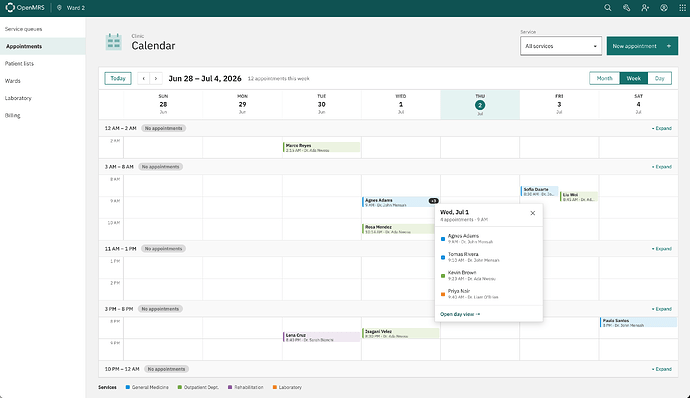Click the Rehabilitation legend swatch
The width and height of the screenshot is (690, 398).
click(230, 387)
